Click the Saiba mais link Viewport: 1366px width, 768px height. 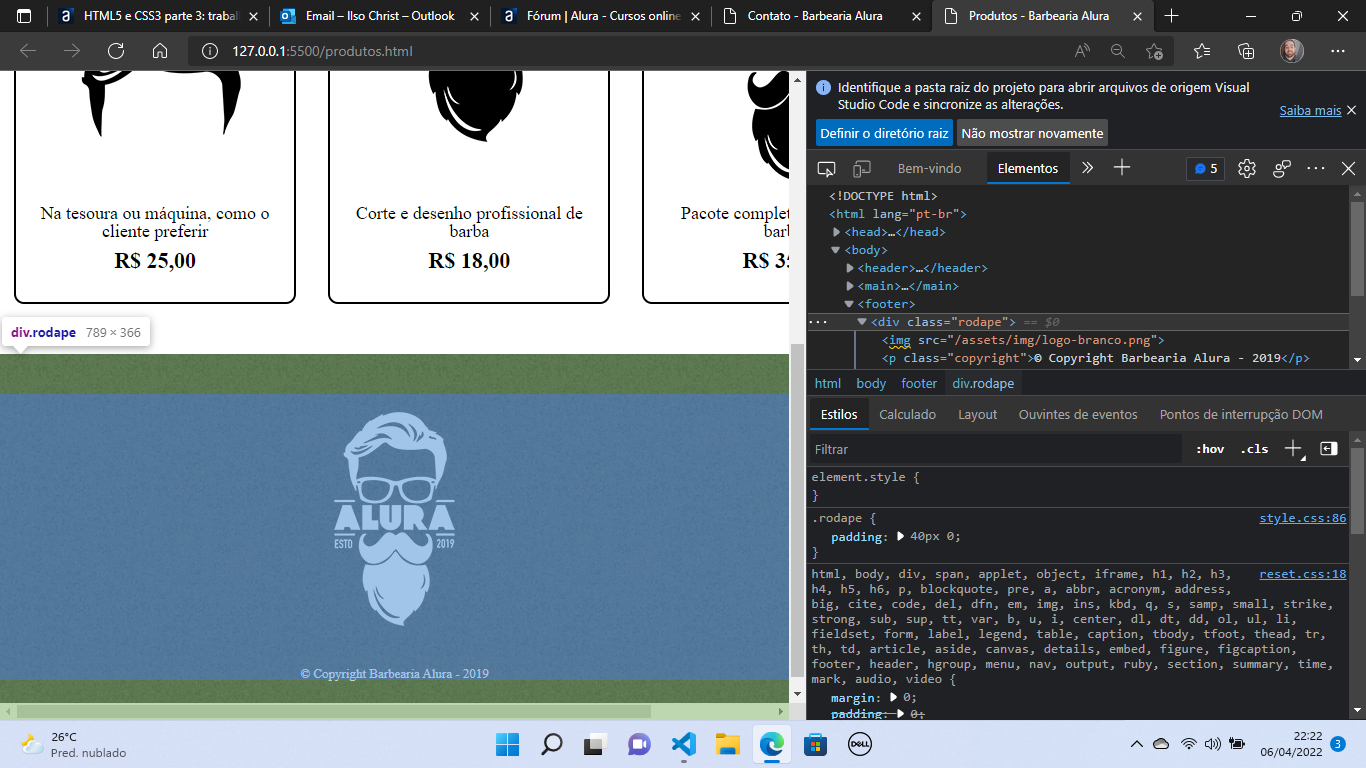(1310, 111)
